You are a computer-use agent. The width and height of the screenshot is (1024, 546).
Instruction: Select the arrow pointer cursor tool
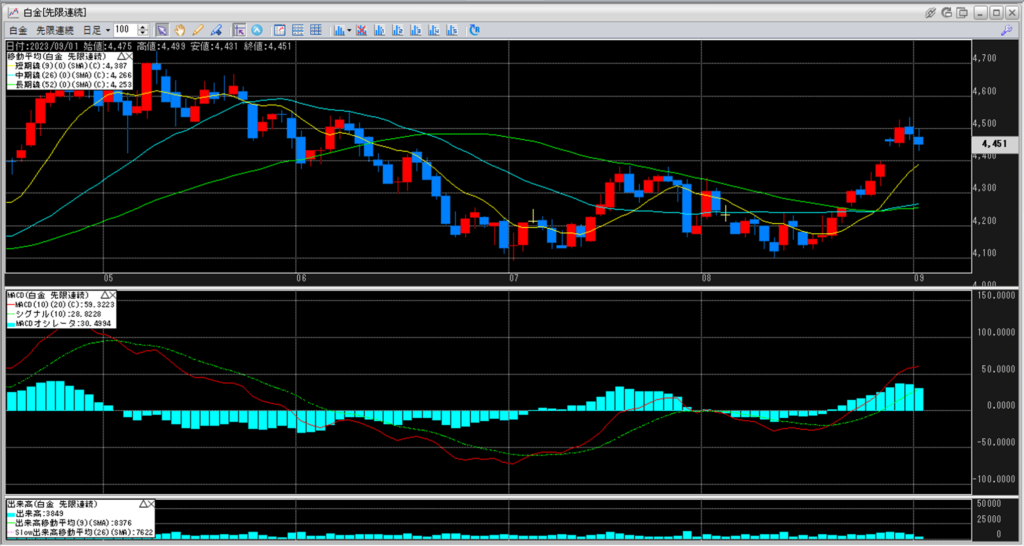tap(162, 30)
